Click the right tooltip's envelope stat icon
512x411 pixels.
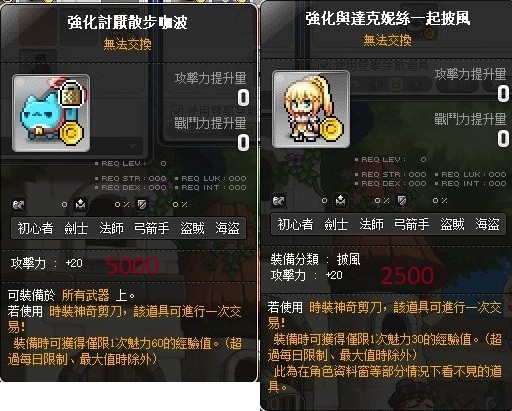[x=340, y=200]
